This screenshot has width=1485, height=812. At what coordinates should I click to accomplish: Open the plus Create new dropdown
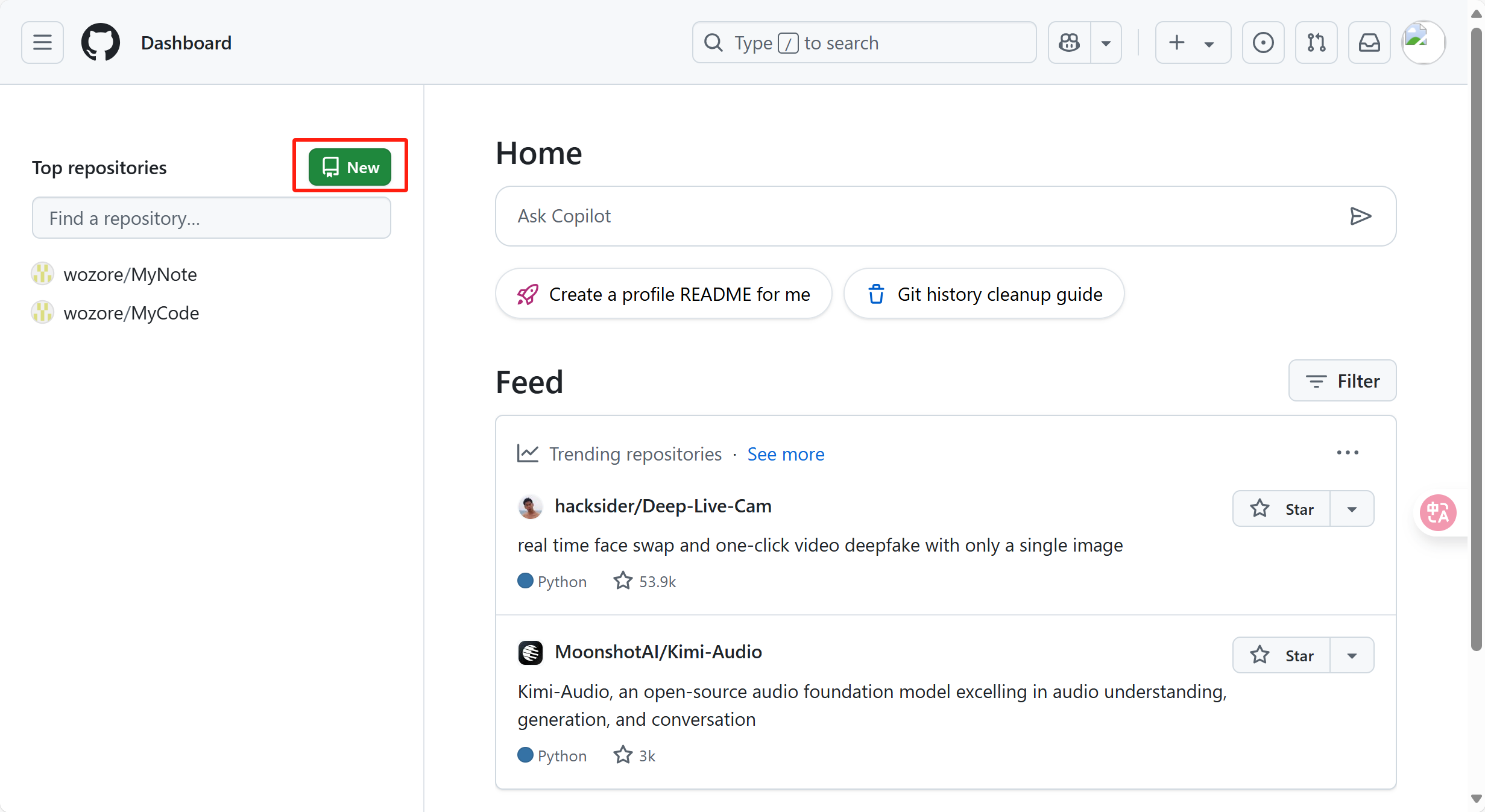pos(1192,43)
